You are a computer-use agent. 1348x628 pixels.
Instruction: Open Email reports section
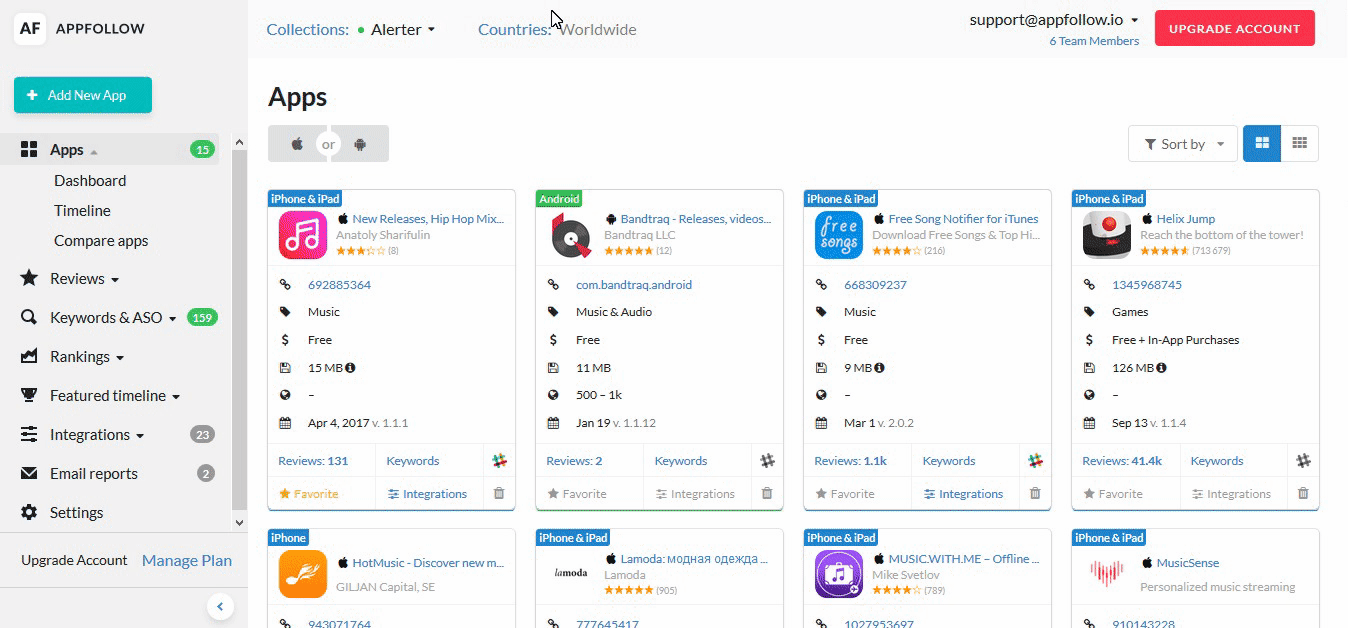tap(93, 474)
